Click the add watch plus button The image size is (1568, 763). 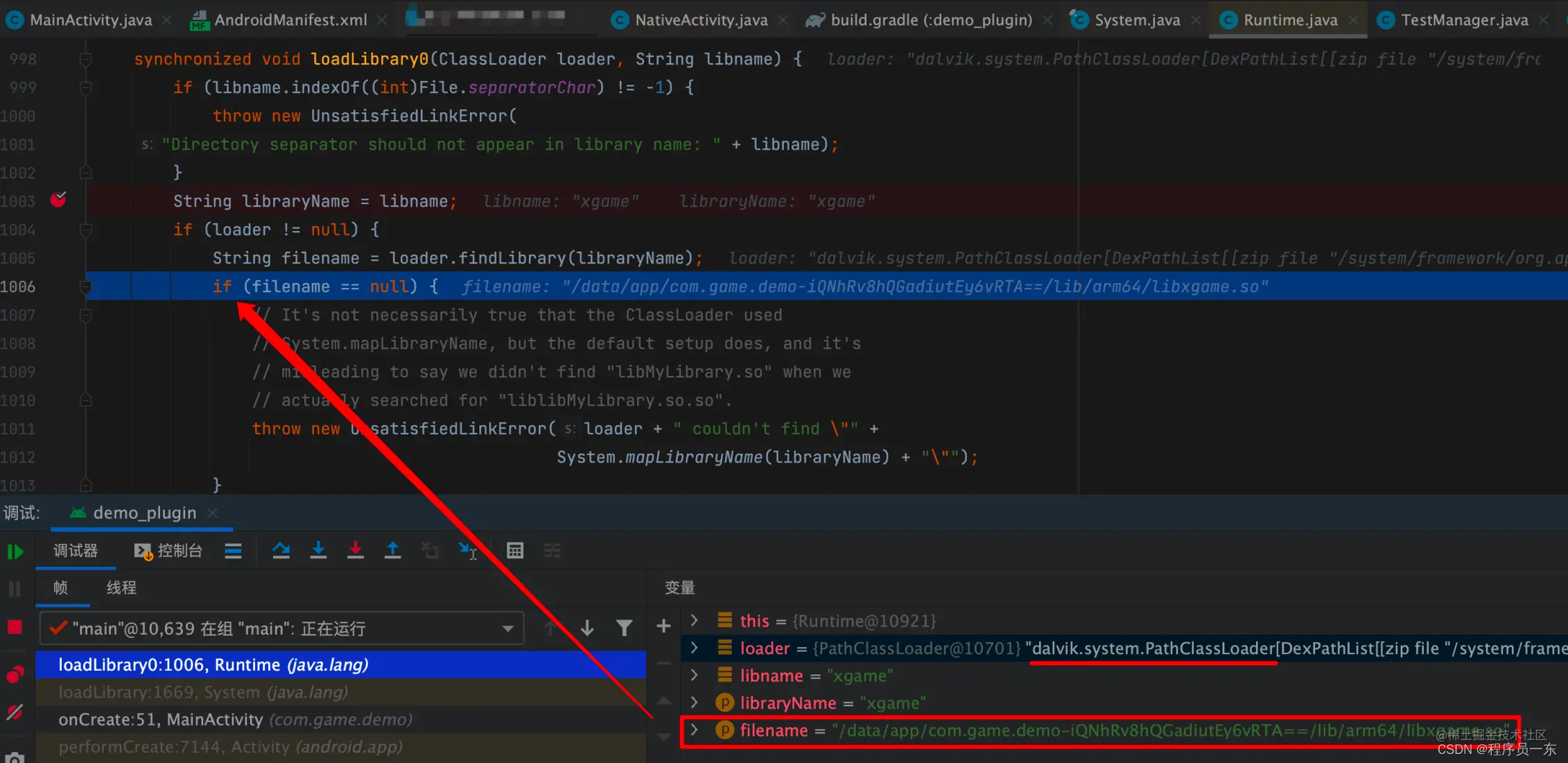point(663,626)
